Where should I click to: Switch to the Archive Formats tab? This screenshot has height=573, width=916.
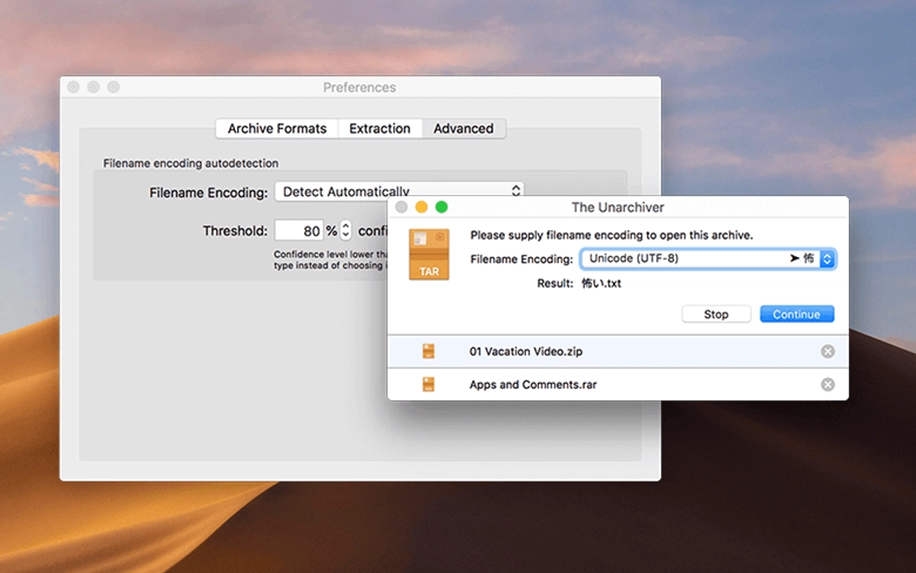[x=277, y=129]
